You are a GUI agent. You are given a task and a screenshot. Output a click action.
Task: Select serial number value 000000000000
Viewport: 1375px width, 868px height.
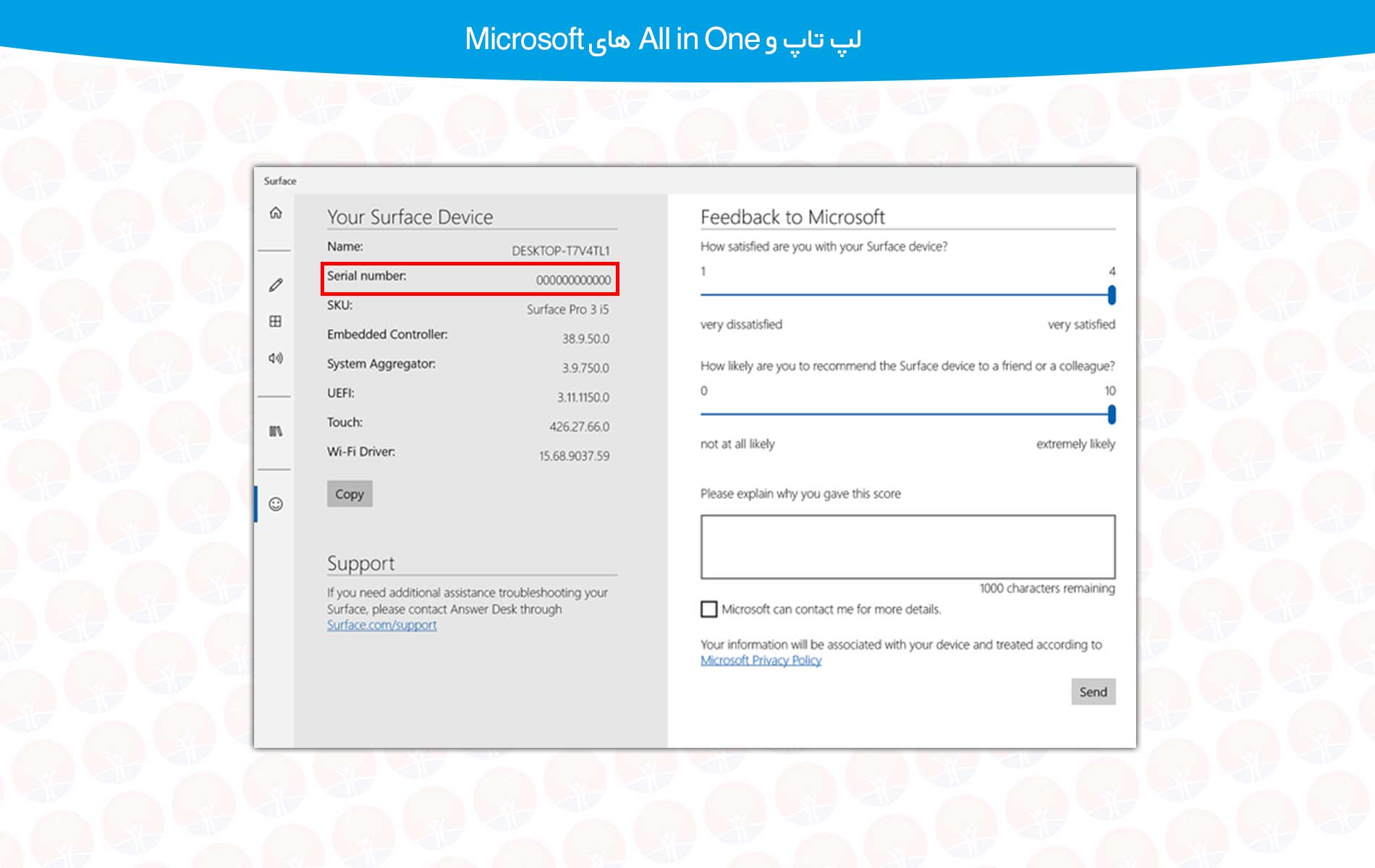point(573,280)
